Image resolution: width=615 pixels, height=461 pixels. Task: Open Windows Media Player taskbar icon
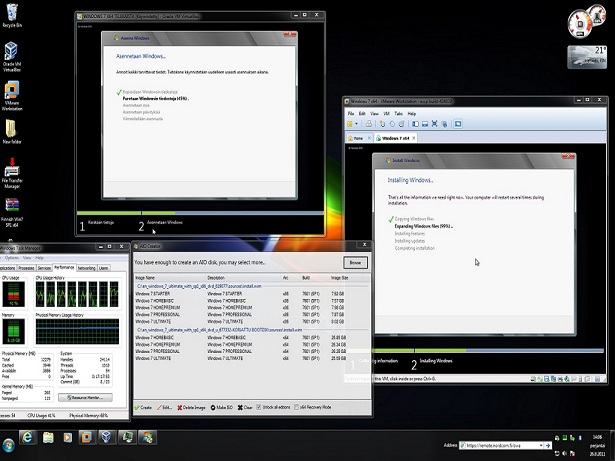click(67, 437)
